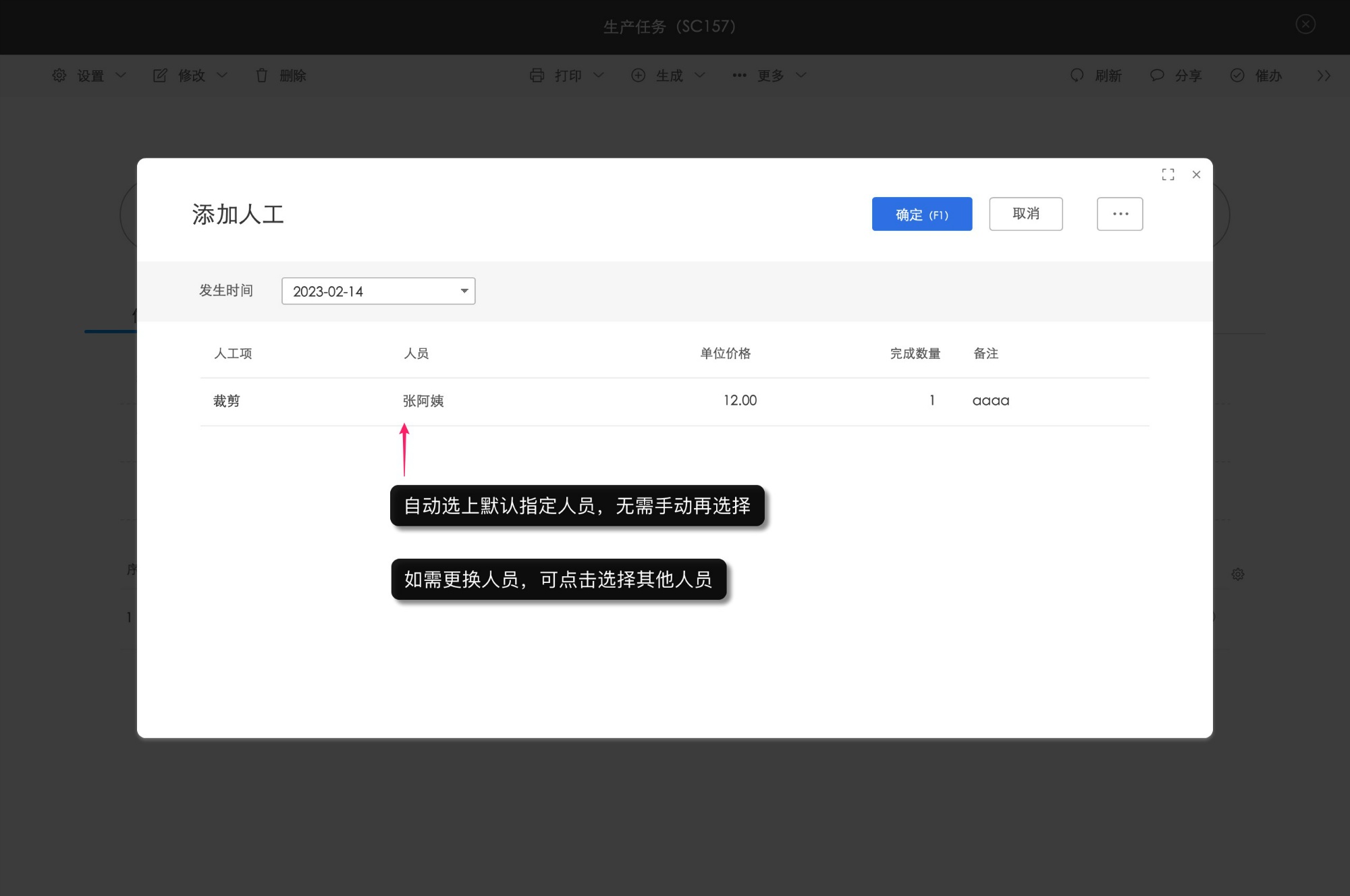Click the 修改 edit pencil icon
This screenshot has width=1350, height=896.
[x=160, y=76]
